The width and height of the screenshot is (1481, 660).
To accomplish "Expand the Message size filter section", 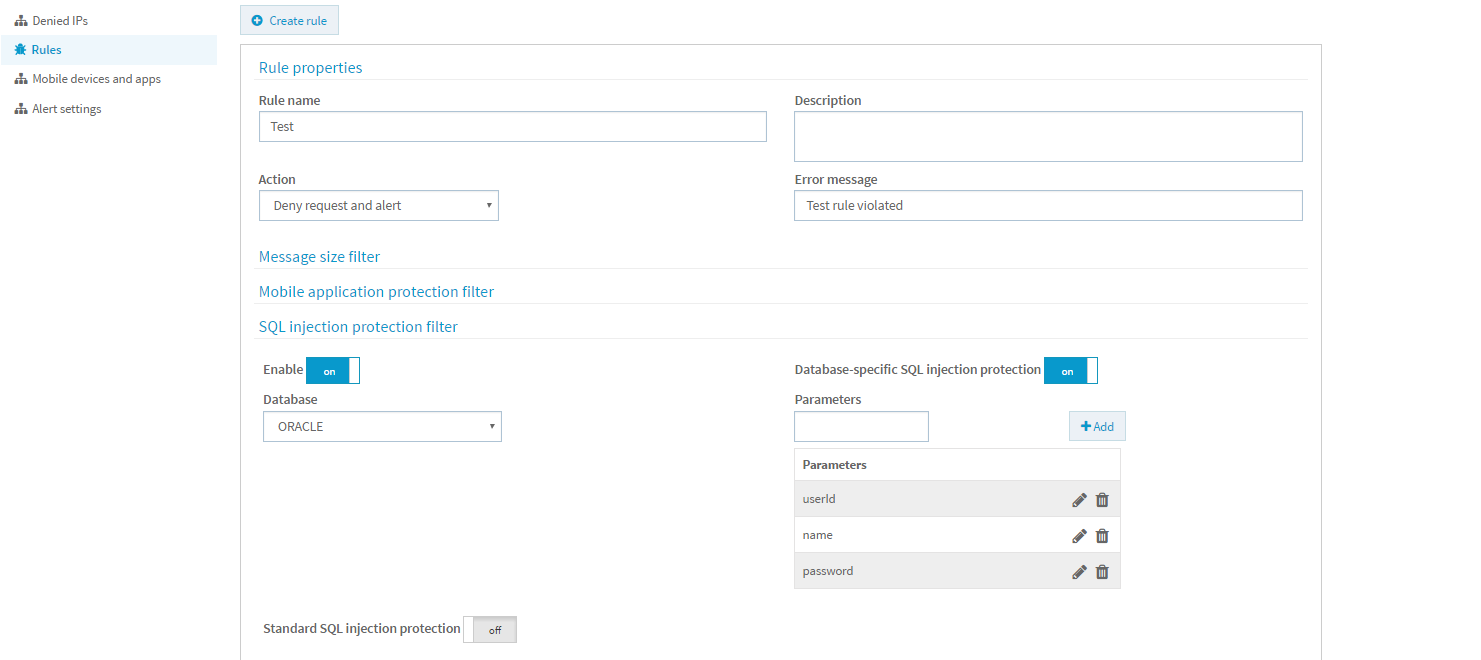I will click(x=319, y=256).
